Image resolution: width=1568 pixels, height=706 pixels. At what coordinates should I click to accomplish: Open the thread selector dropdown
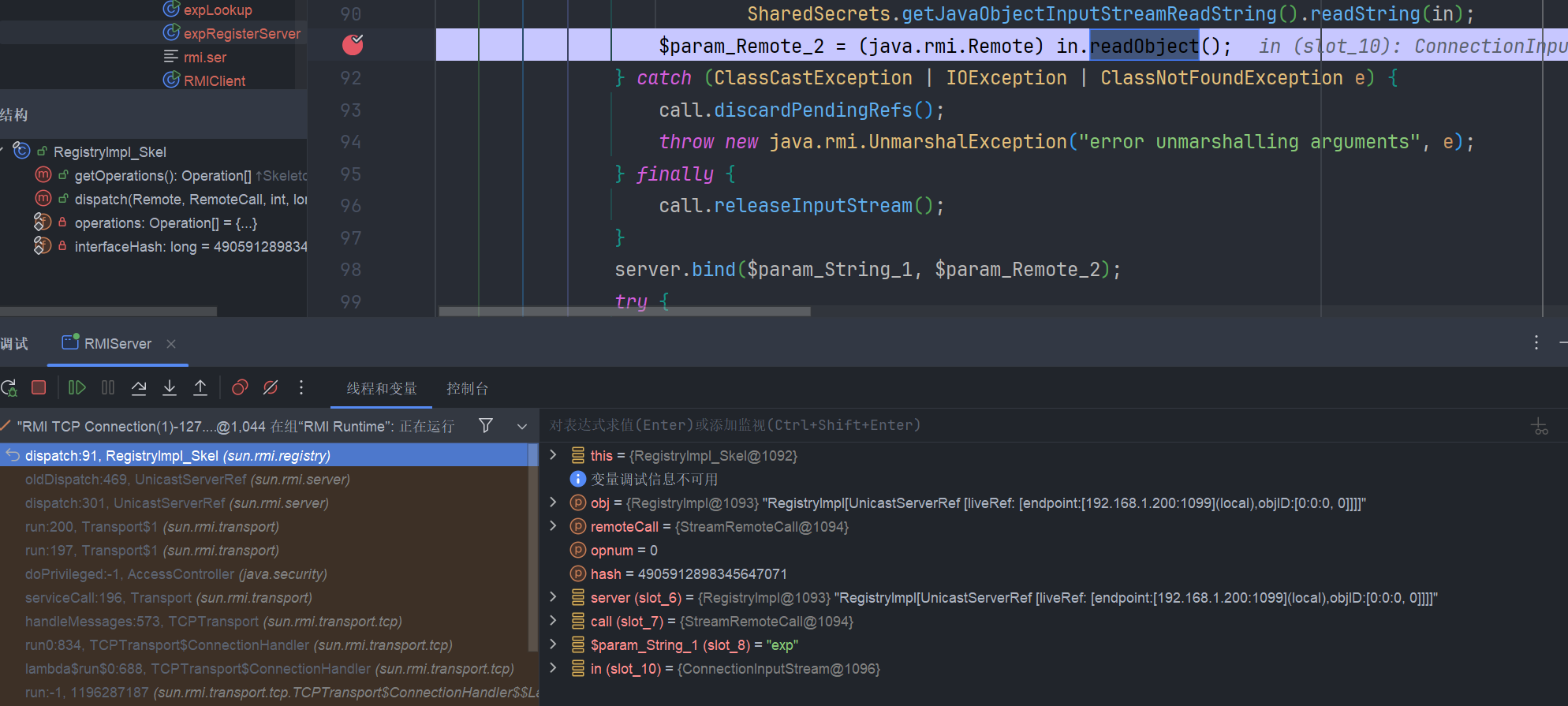(x=522, y=426)
